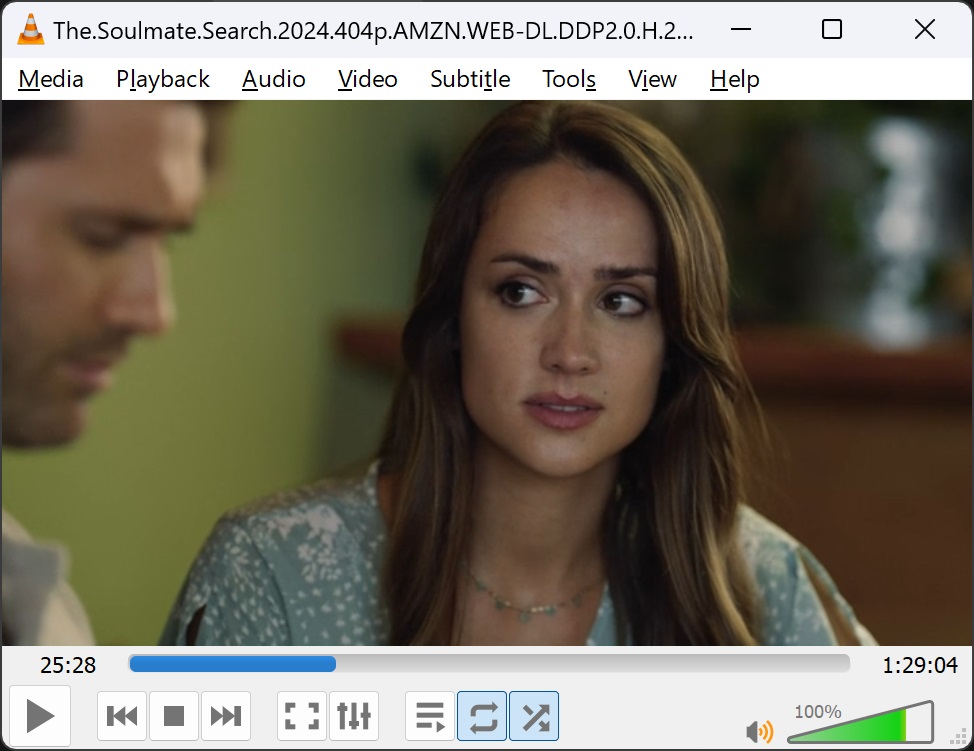Toggle remaining time at 1:29:04
974x751 pixels.
click(920, 665)
